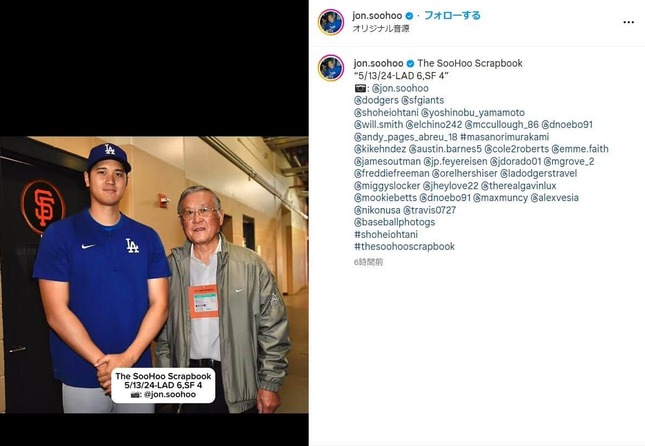Click the 6時間前 timestamp
This screenshot has height=446, width=645.
click(368, 262)
